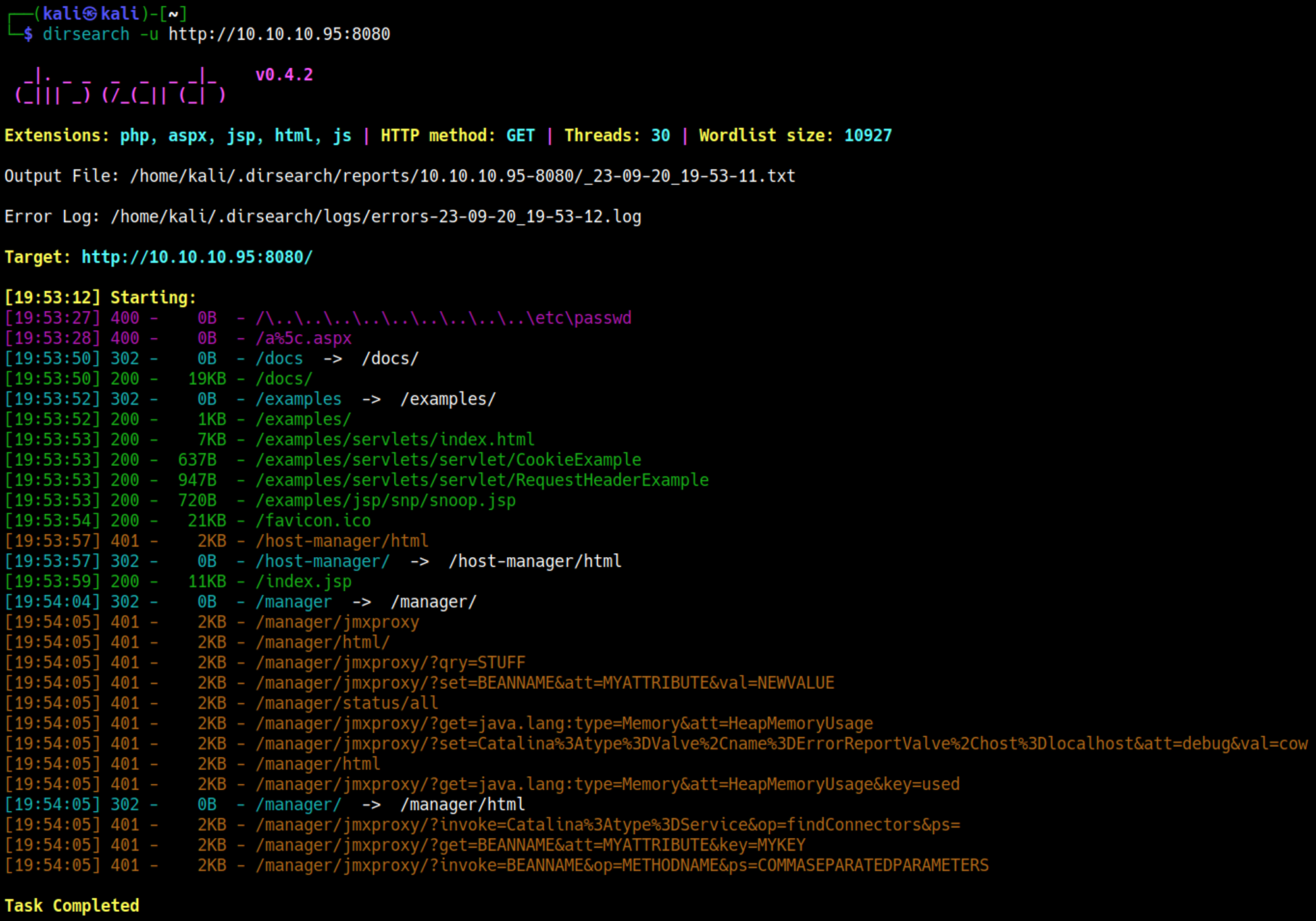This screenshot has width=1316, height=921.
Task: Click the kali@kali prompt text
Action: pyautogui.click(x=91, y=14)
